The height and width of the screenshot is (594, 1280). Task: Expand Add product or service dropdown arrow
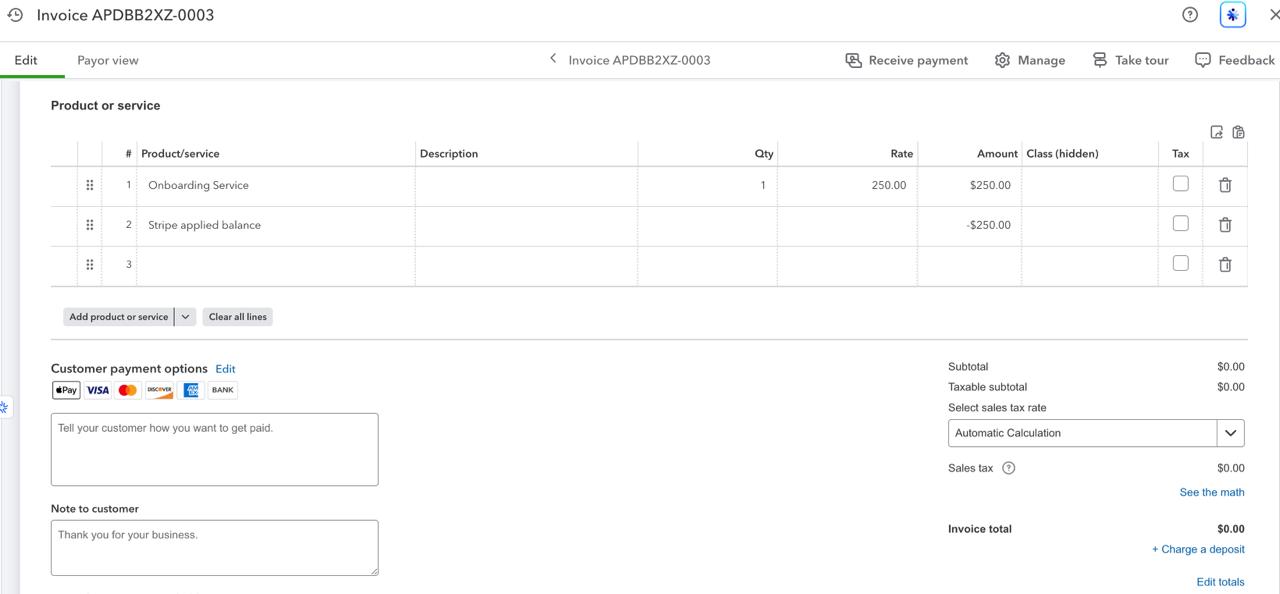[x=185, y=317]
